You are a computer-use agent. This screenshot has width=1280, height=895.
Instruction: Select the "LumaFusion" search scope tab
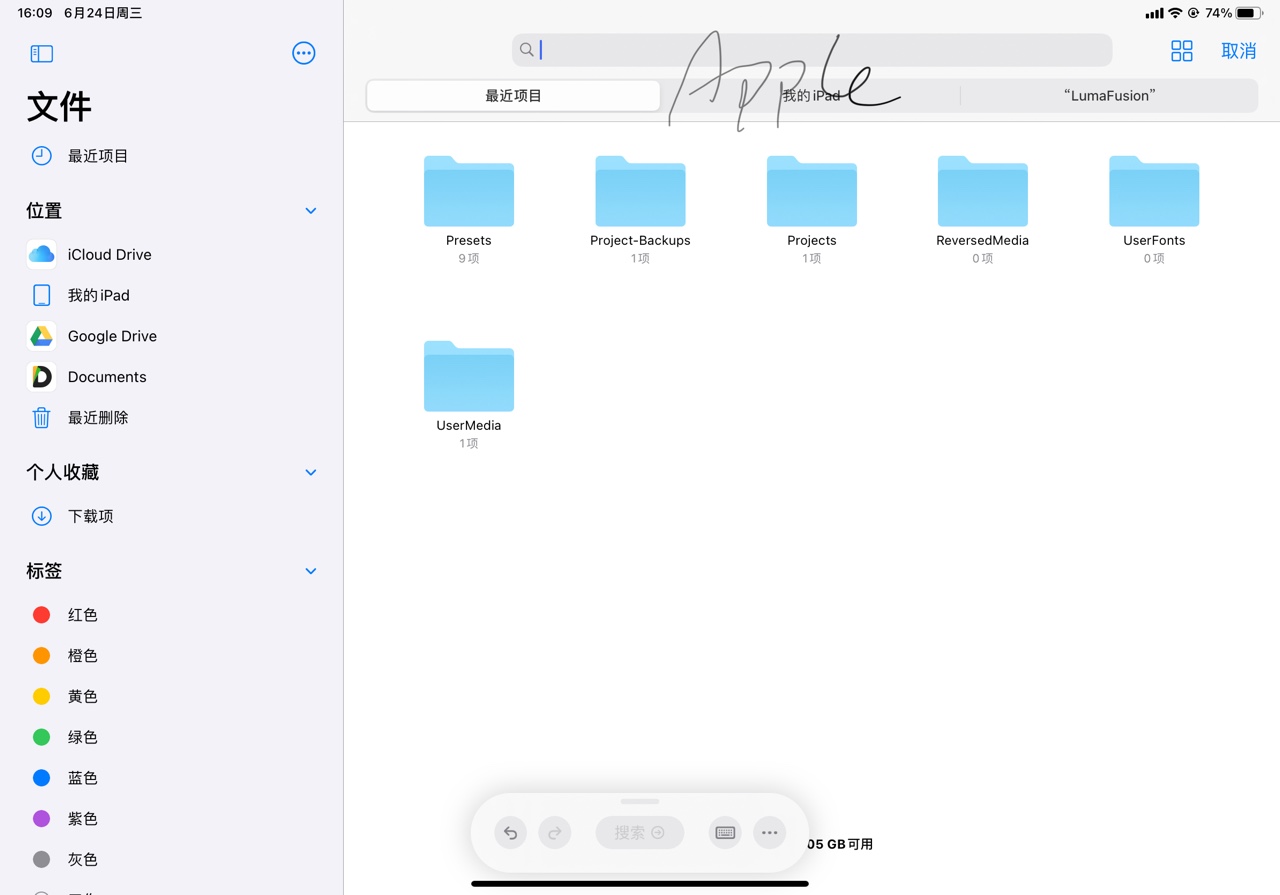[1108, 96]
